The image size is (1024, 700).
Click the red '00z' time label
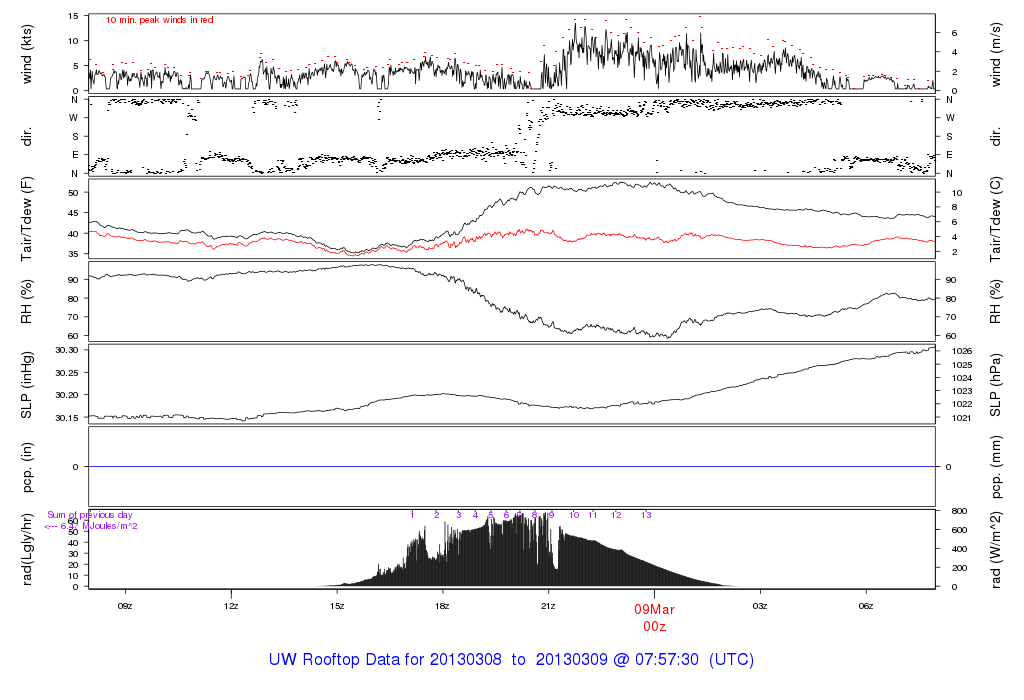click(654, 627)
